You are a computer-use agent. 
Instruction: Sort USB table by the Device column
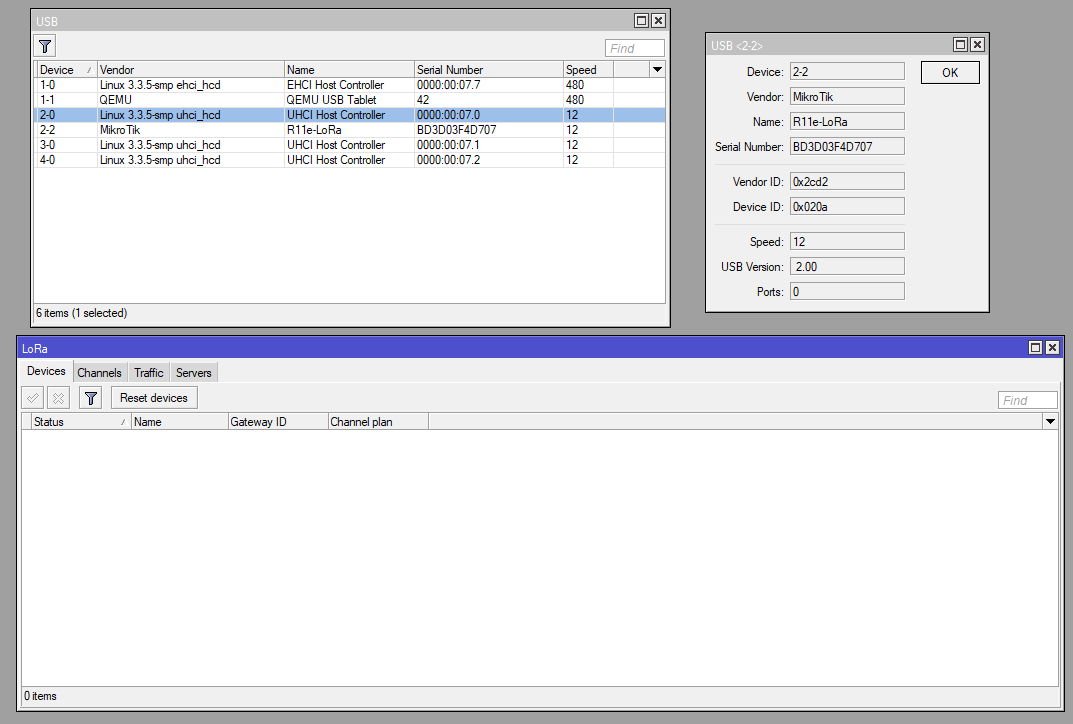pos(66,69)
